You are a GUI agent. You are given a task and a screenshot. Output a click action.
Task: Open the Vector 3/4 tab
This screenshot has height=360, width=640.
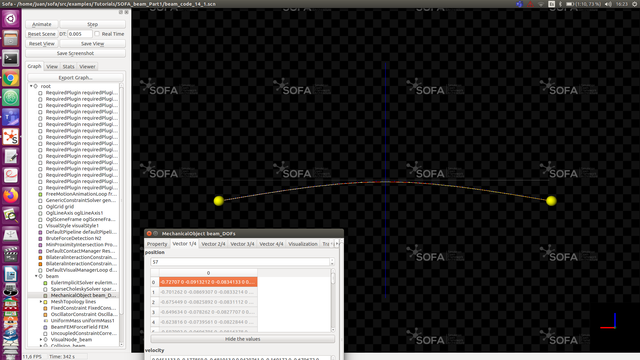[x=242, y=244]
